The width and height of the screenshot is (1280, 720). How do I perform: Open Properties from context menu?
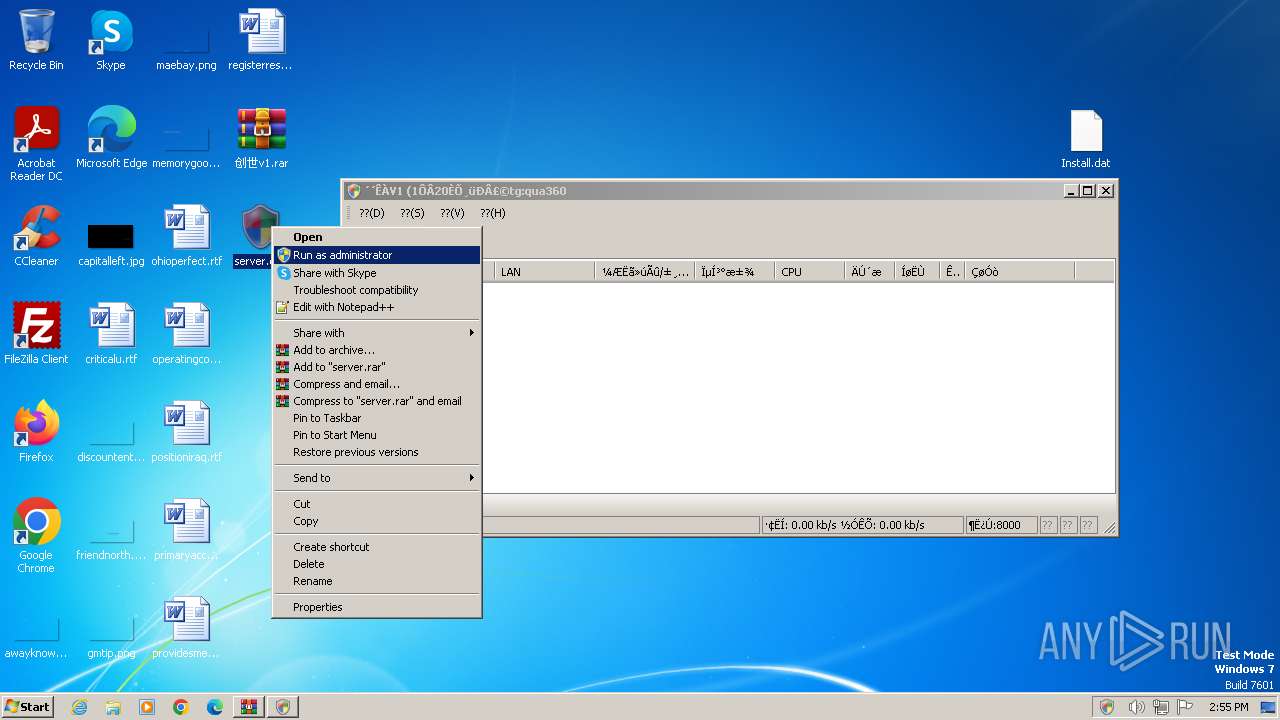[x=377, y=607]
